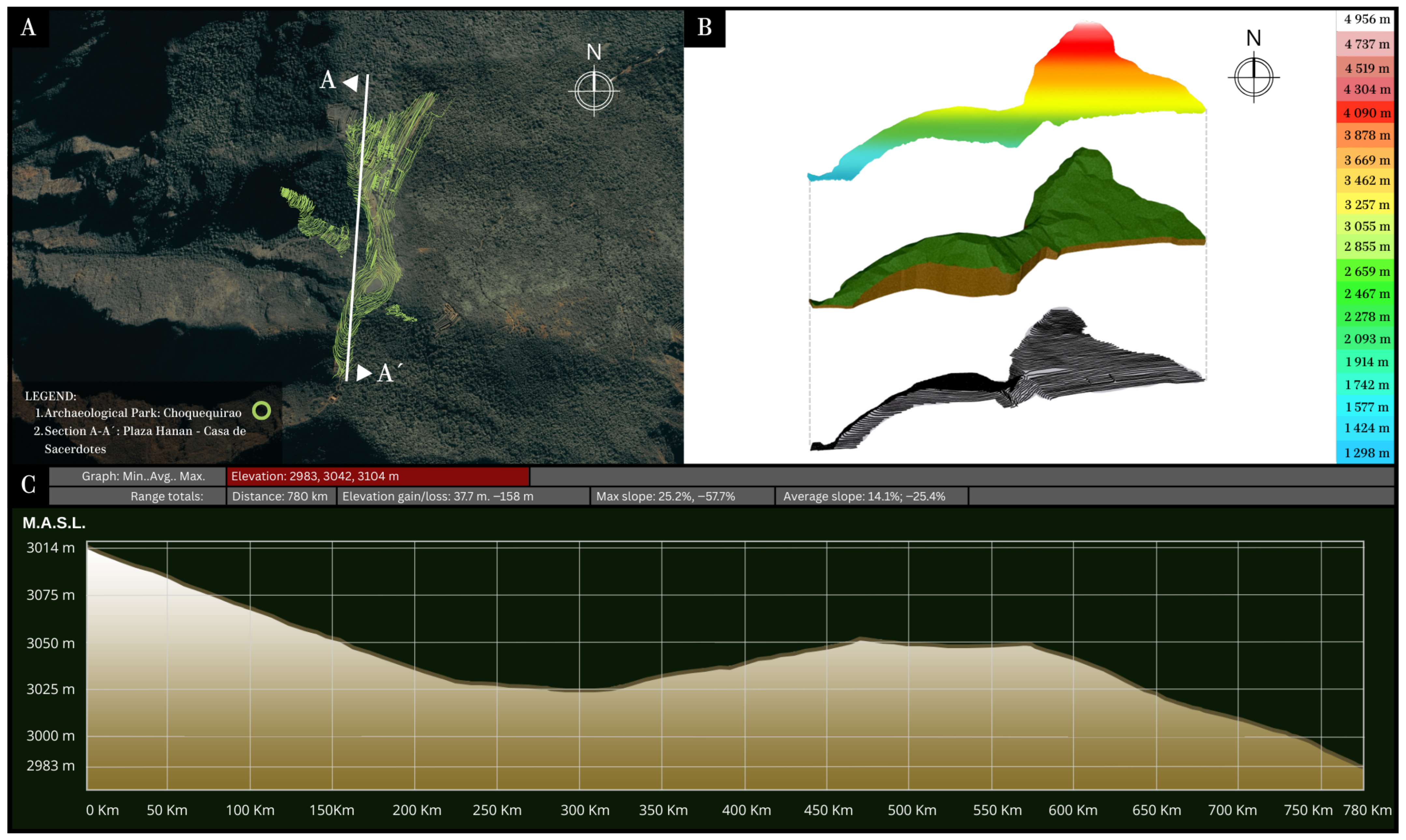Click the panel B letter label

[x=705, y=27]
